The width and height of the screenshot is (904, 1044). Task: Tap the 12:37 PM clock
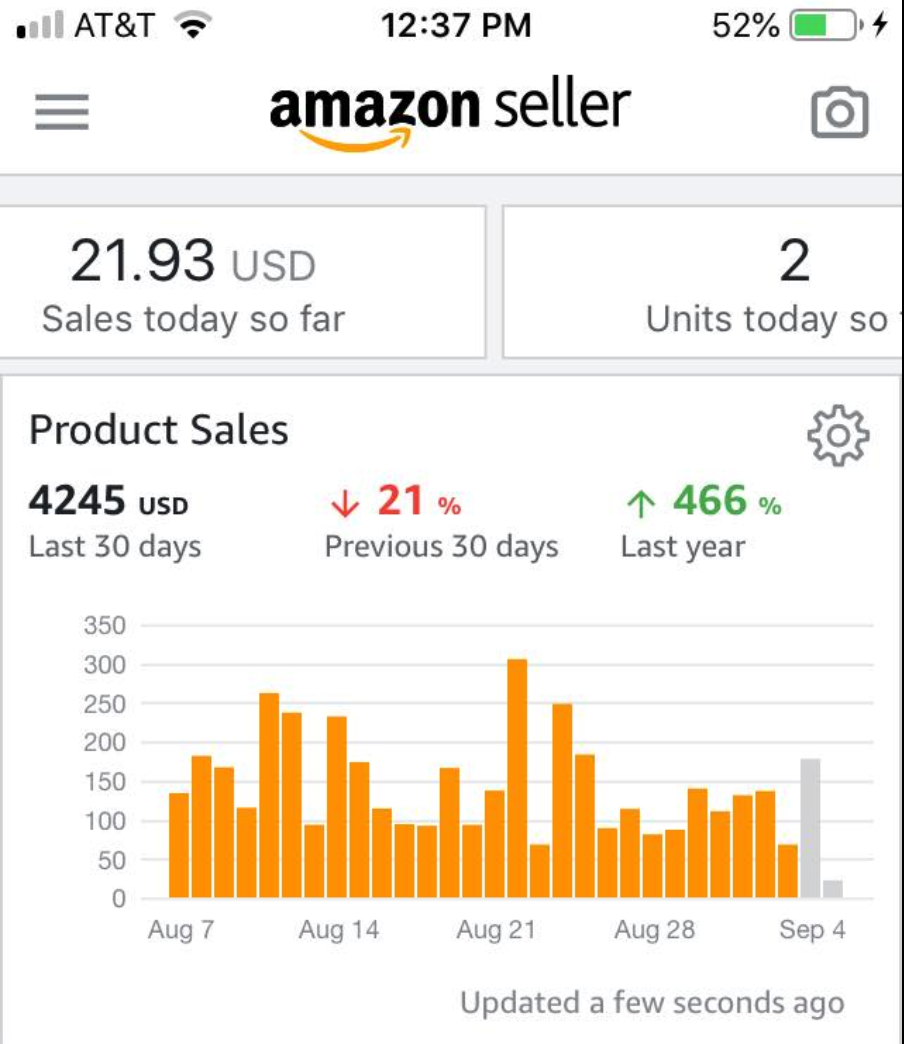tap(456, 25)
